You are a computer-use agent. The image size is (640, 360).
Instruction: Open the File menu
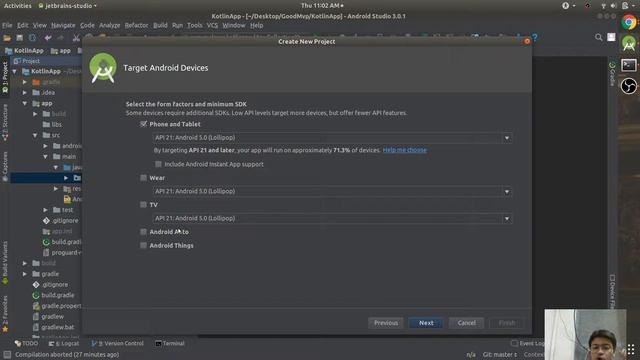coord(7,25)
